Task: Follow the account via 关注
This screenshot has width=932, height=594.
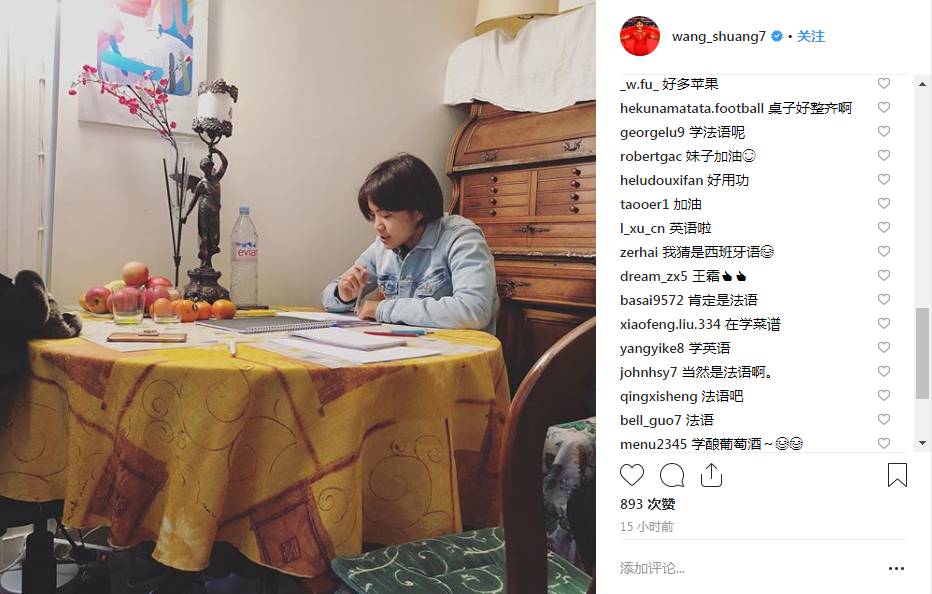Action: tap(811, 36)
